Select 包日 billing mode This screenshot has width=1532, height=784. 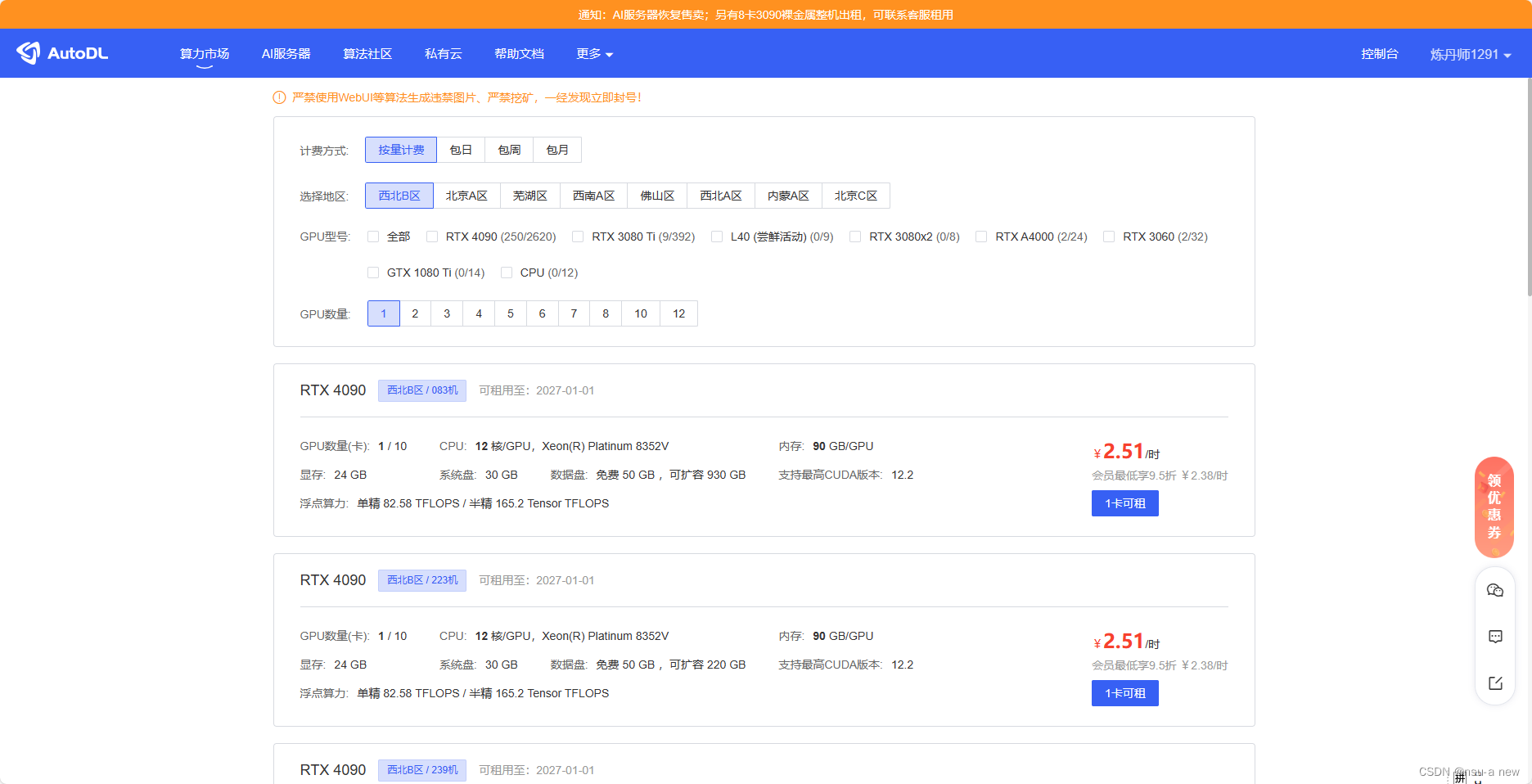(461, 150)
